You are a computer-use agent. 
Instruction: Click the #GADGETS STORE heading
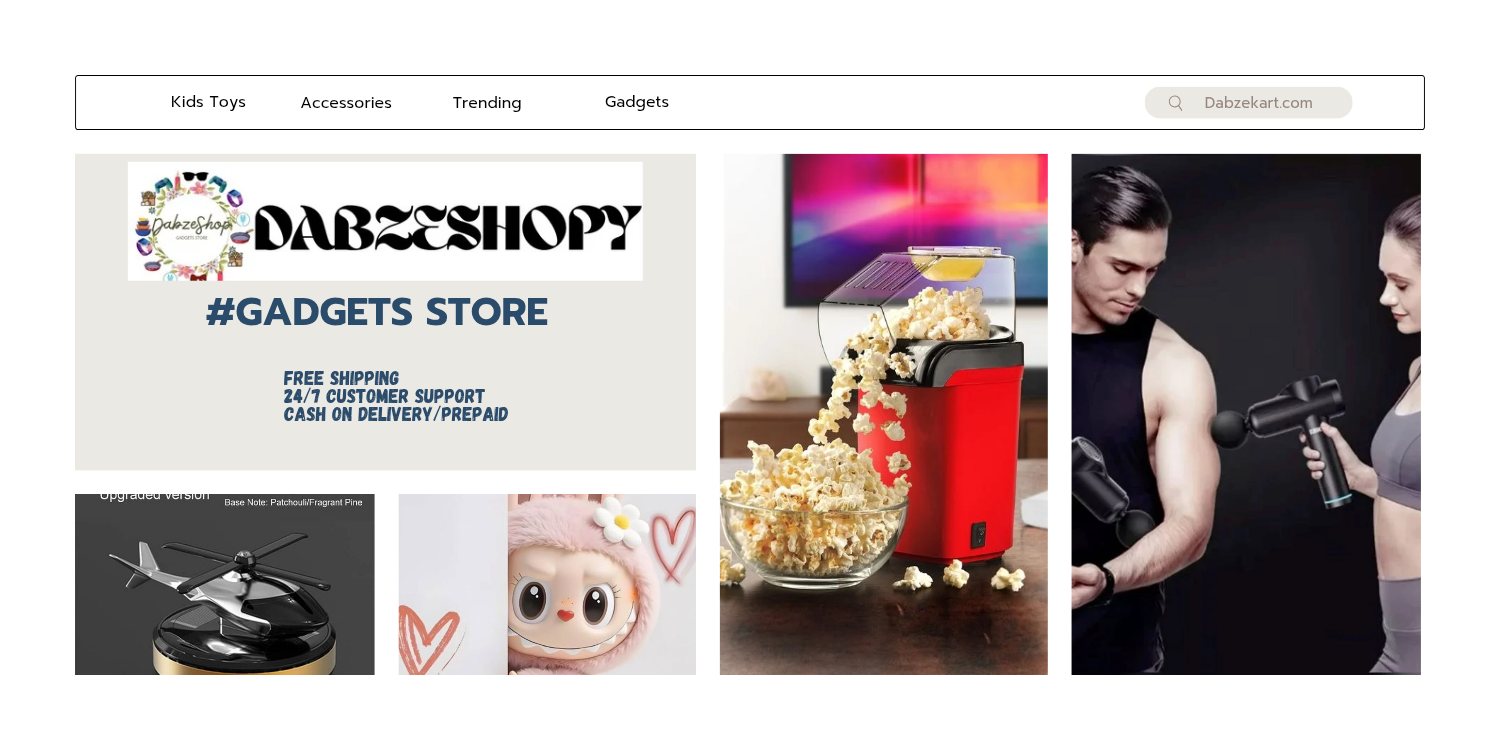[x=377, y=312]
